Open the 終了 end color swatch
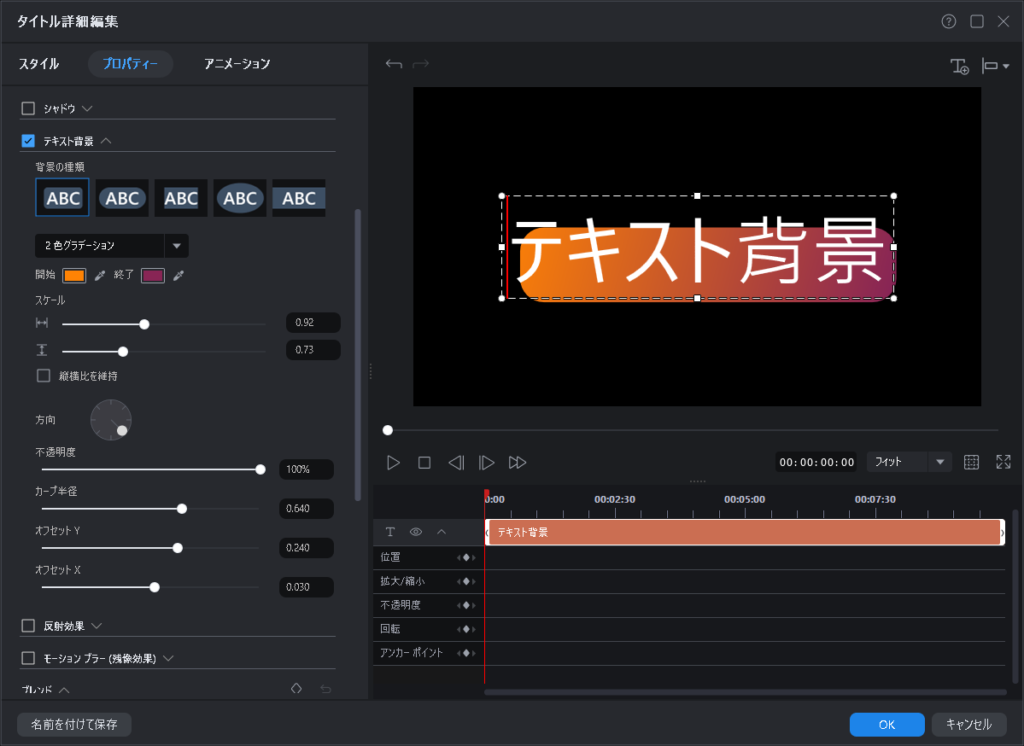The width and height of the screenshot is (1024, 746). click(x=153, y=275)
